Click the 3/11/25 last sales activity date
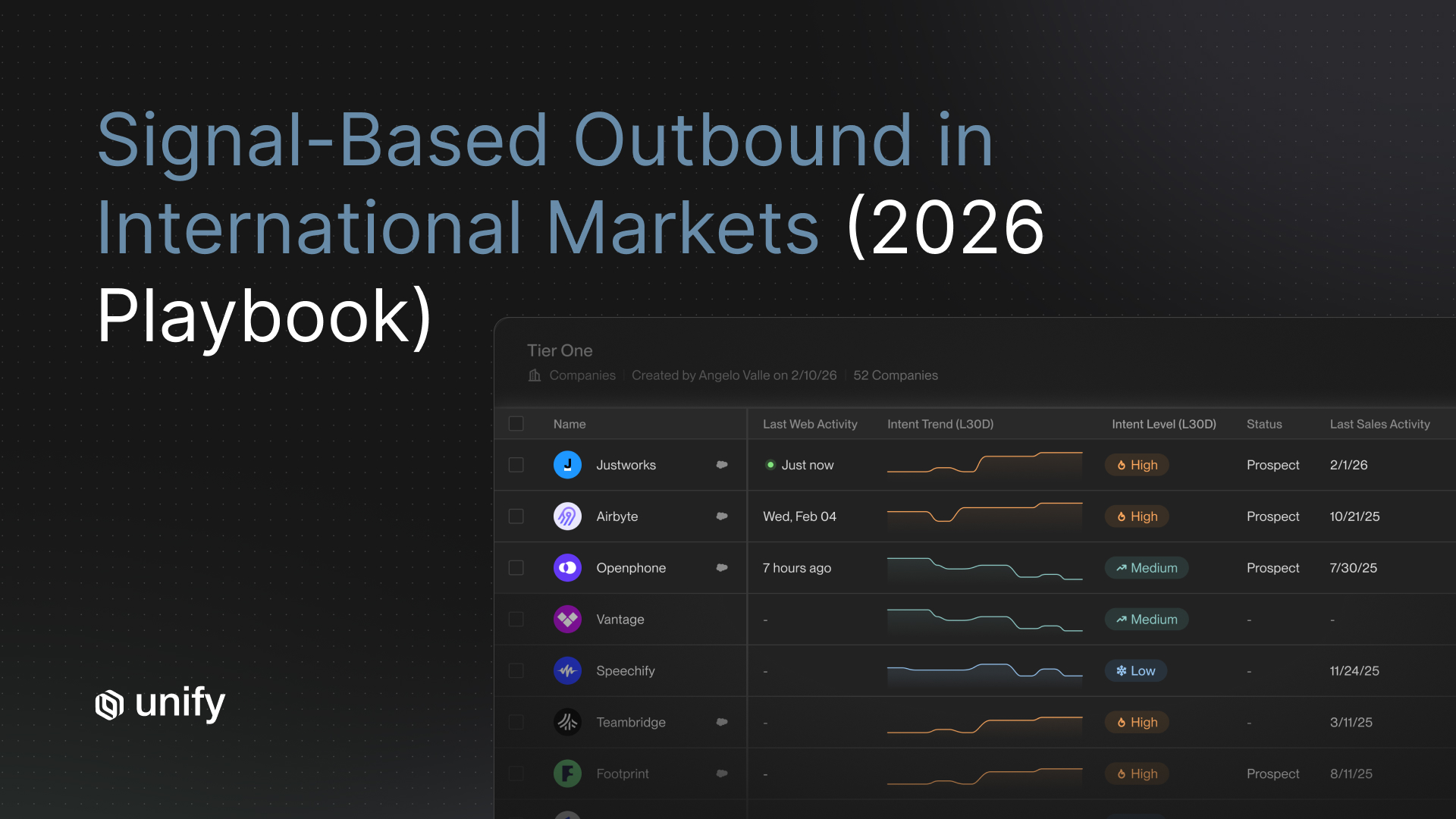This screenshot has height=819, width=1456. point(1351,723)
